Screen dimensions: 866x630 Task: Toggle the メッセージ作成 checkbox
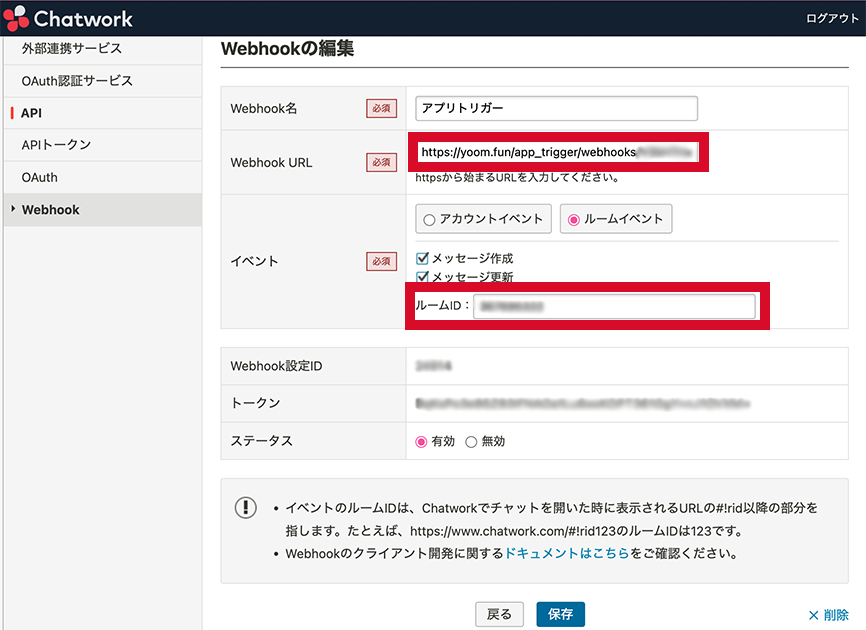[423, 258]
